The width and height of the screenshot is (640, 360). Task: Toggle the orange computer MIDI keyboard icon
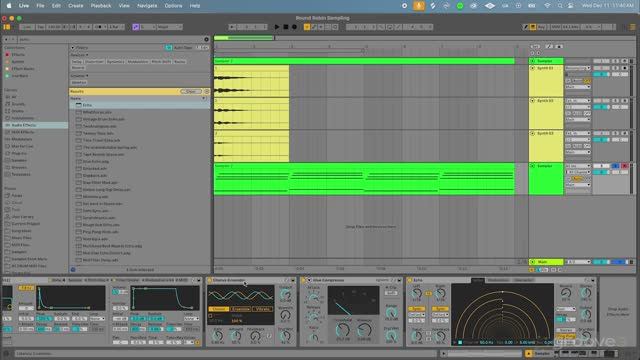[x=533, y=27]
